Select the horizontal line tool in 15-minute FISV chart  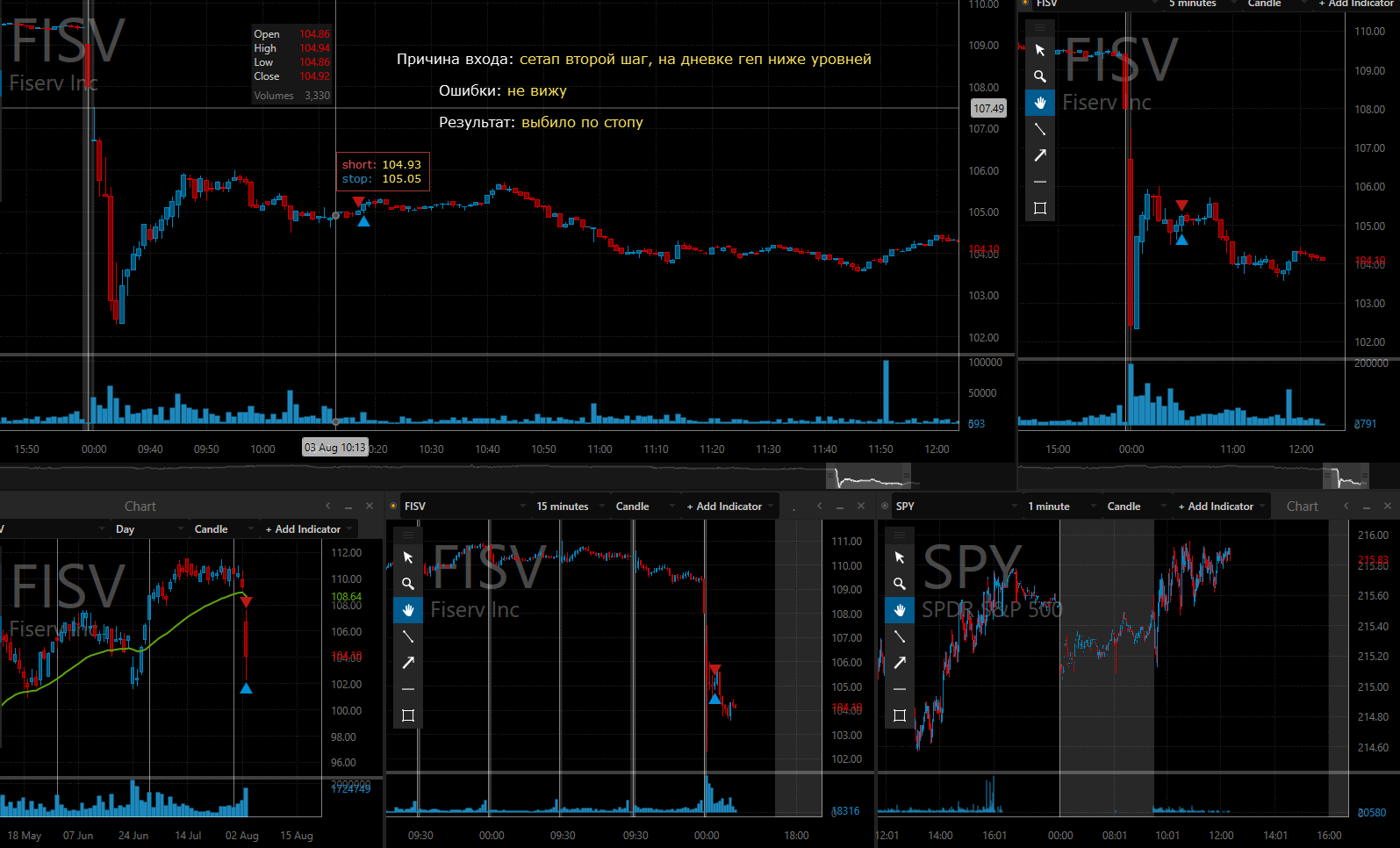point(408,689)
